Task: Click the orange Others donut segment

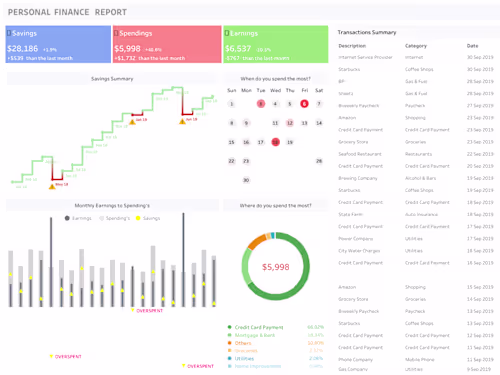Action: point(256,242)
